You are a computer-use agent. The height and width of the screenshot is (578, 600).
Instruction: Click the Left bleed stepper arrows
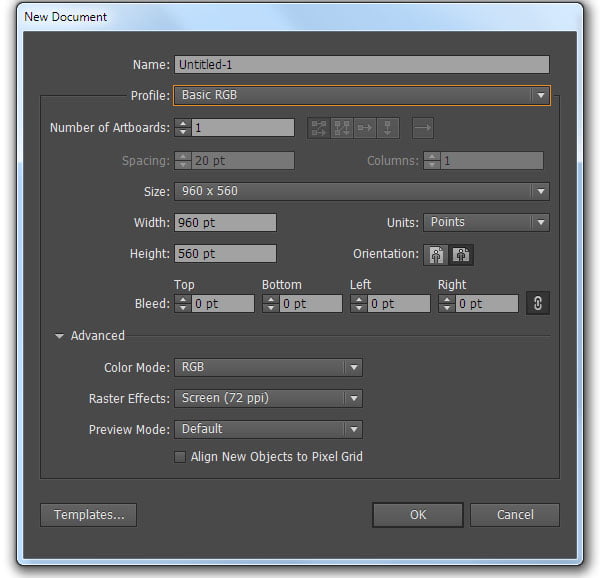(x=359, y=304)
